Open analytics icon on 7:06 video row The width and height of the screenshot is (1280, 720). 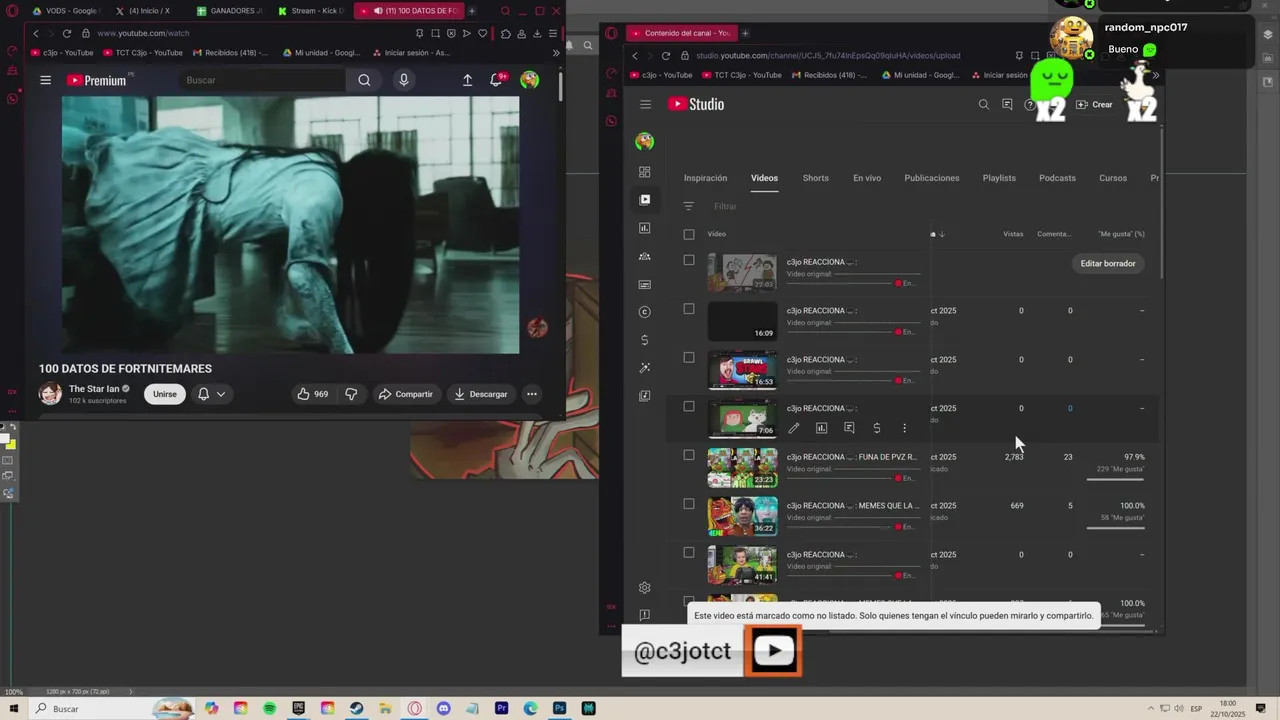point(822,428)
